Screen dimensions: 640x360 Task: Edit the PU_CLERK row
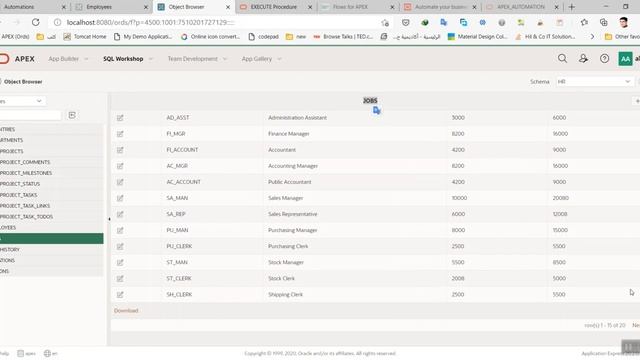point(120,246)
